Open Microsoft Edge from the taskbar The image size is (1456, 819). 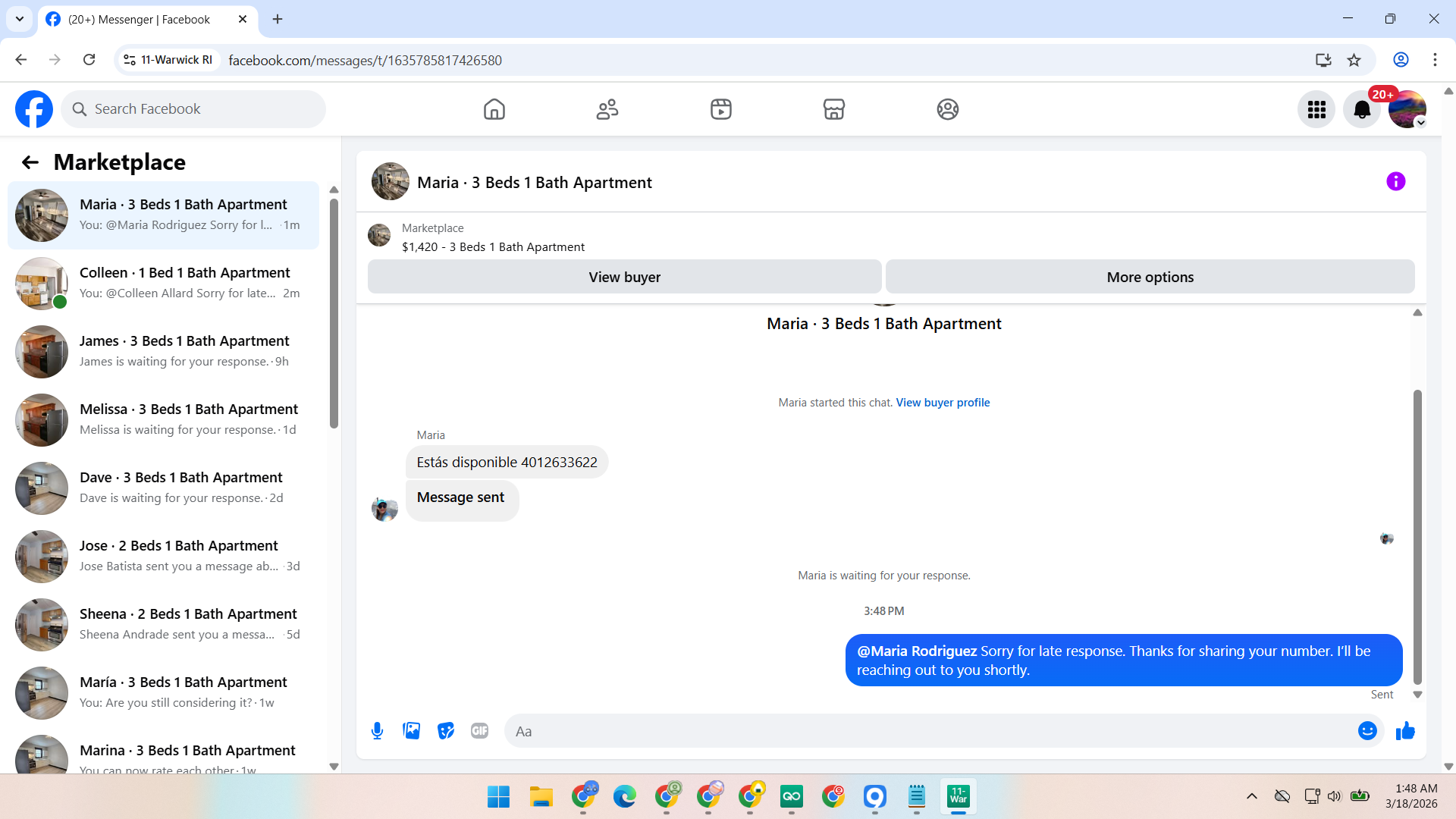(x=625, y=797)
